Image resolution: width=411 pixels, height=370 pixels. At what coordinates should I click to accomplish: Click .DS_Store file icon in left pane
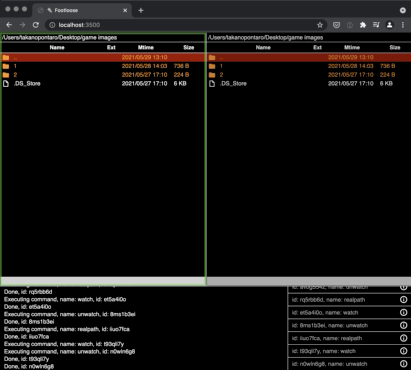coord(6,83)
